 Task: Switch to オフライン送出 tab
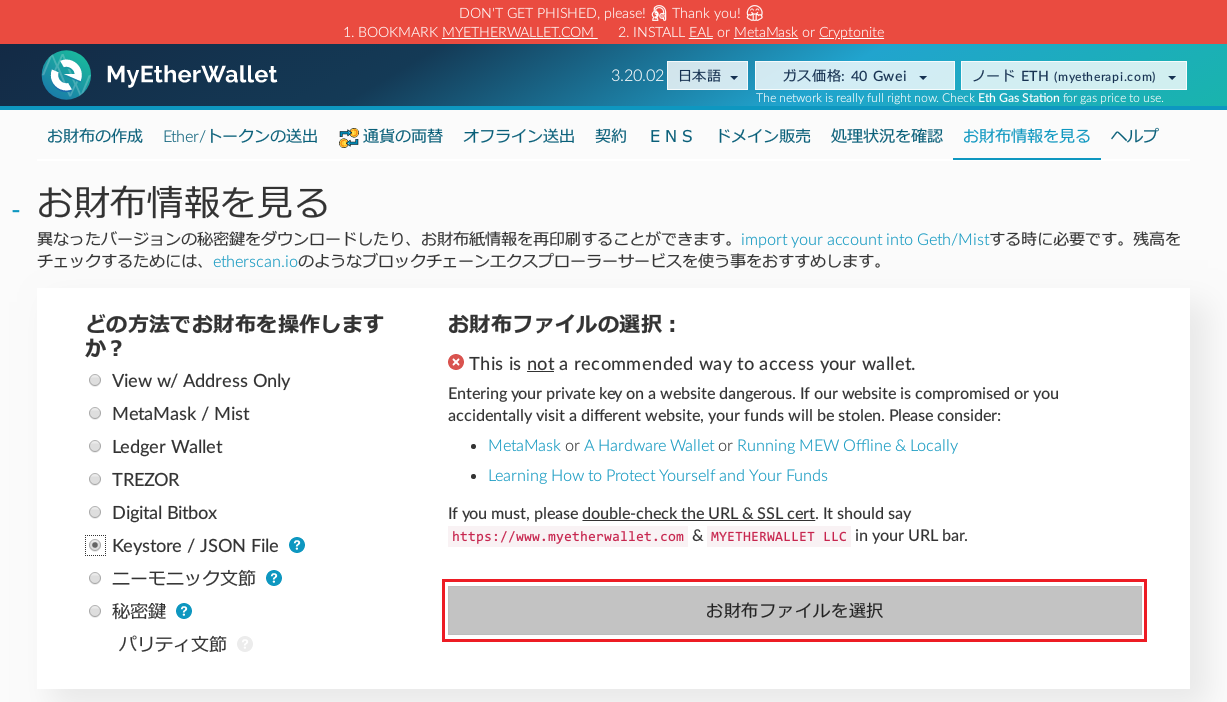tap(519, 136)
